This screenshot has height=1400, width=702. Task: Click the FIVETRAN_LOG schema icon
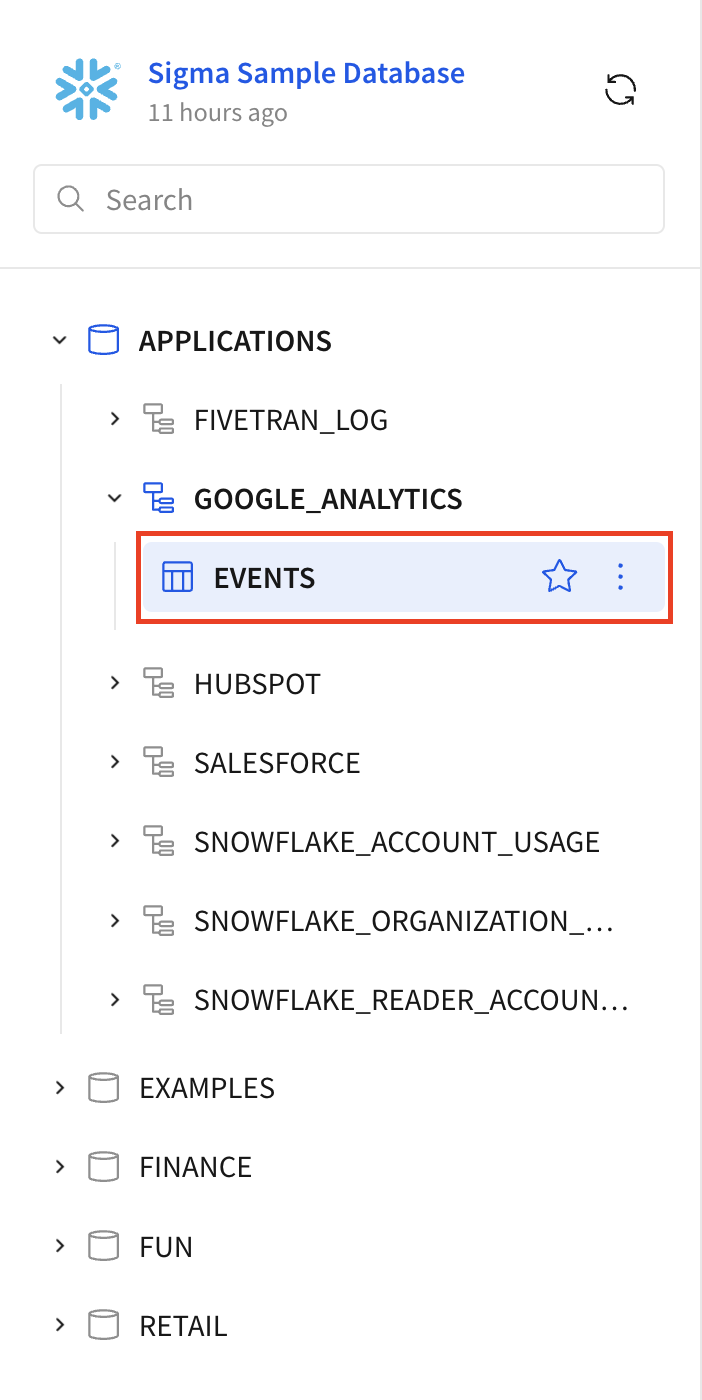pos(158,420)
